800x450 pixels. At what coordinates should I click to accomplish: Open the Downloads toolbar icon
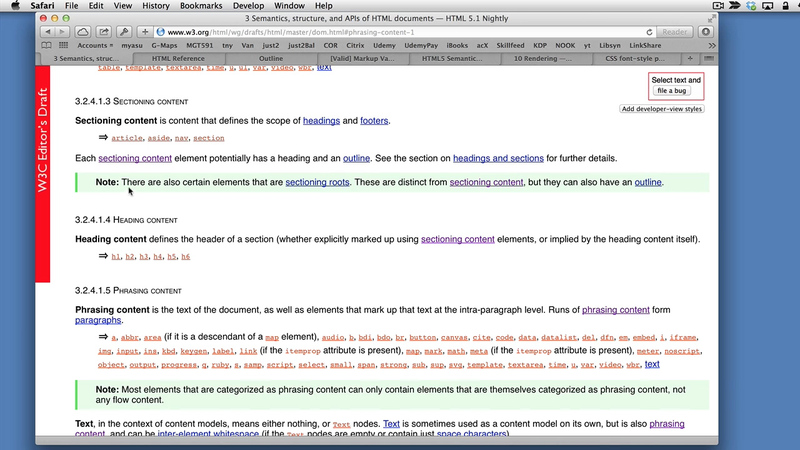706,32
